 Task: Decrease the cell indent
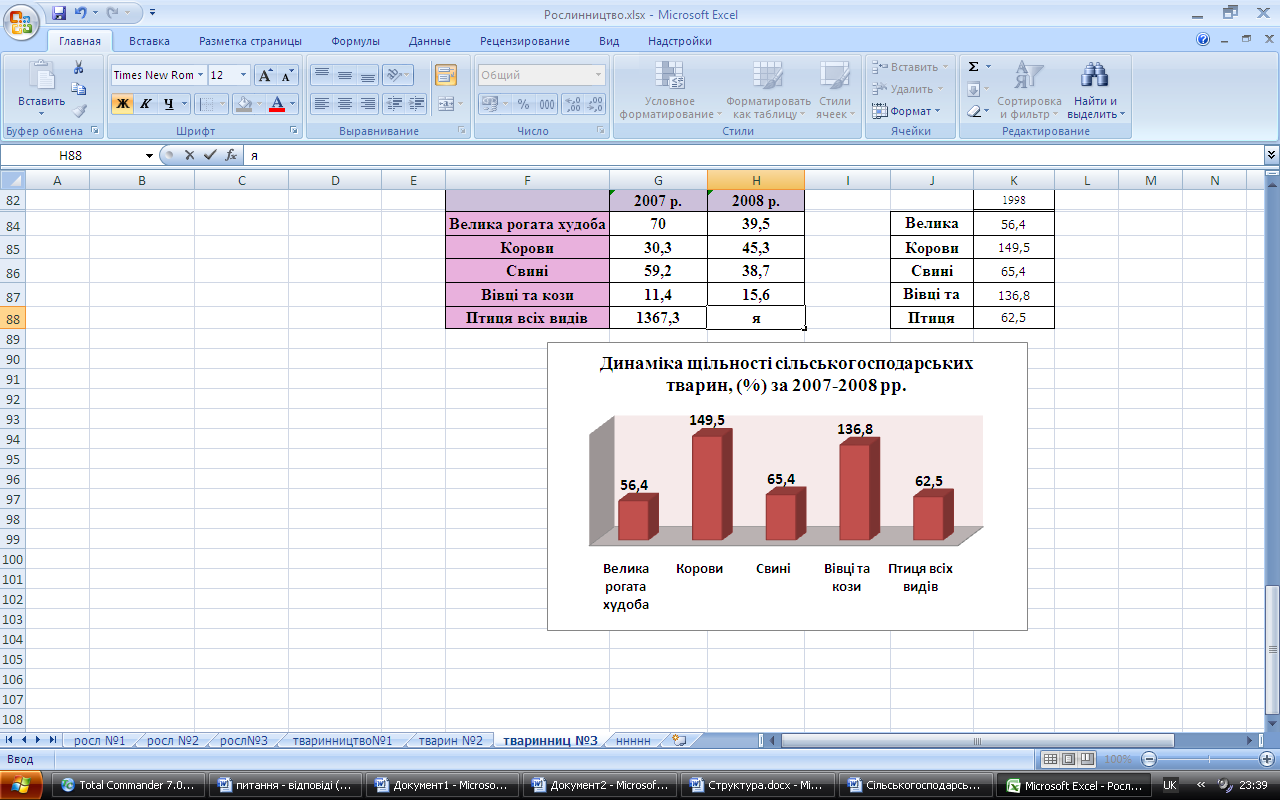(x=394, y=104)
